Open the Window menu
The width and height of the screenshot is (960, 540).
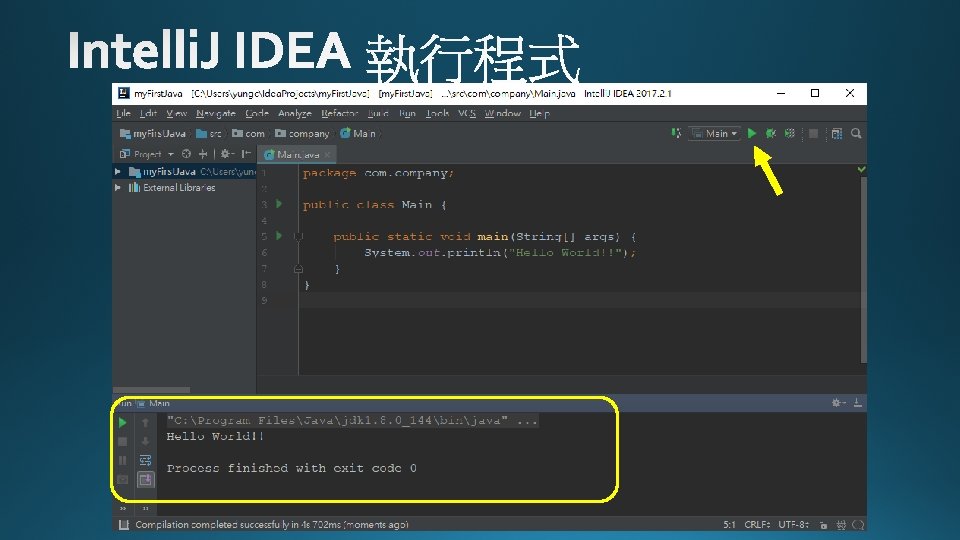(503, 113)
